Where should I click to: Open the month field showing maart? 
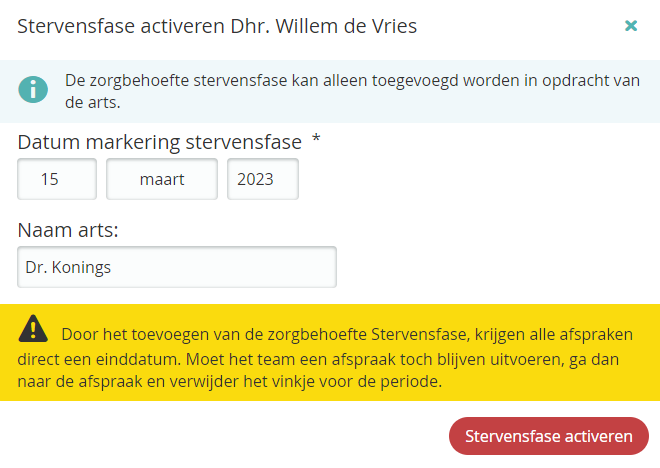(162, 180)
